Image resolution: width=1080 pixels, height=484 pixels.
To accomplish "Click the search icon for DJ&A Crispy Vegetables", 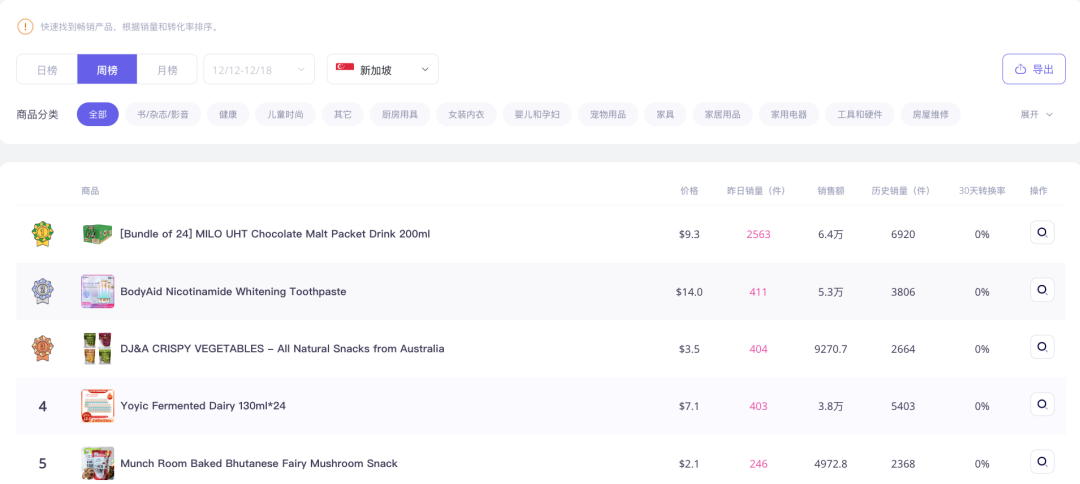I will (1042, 347).
